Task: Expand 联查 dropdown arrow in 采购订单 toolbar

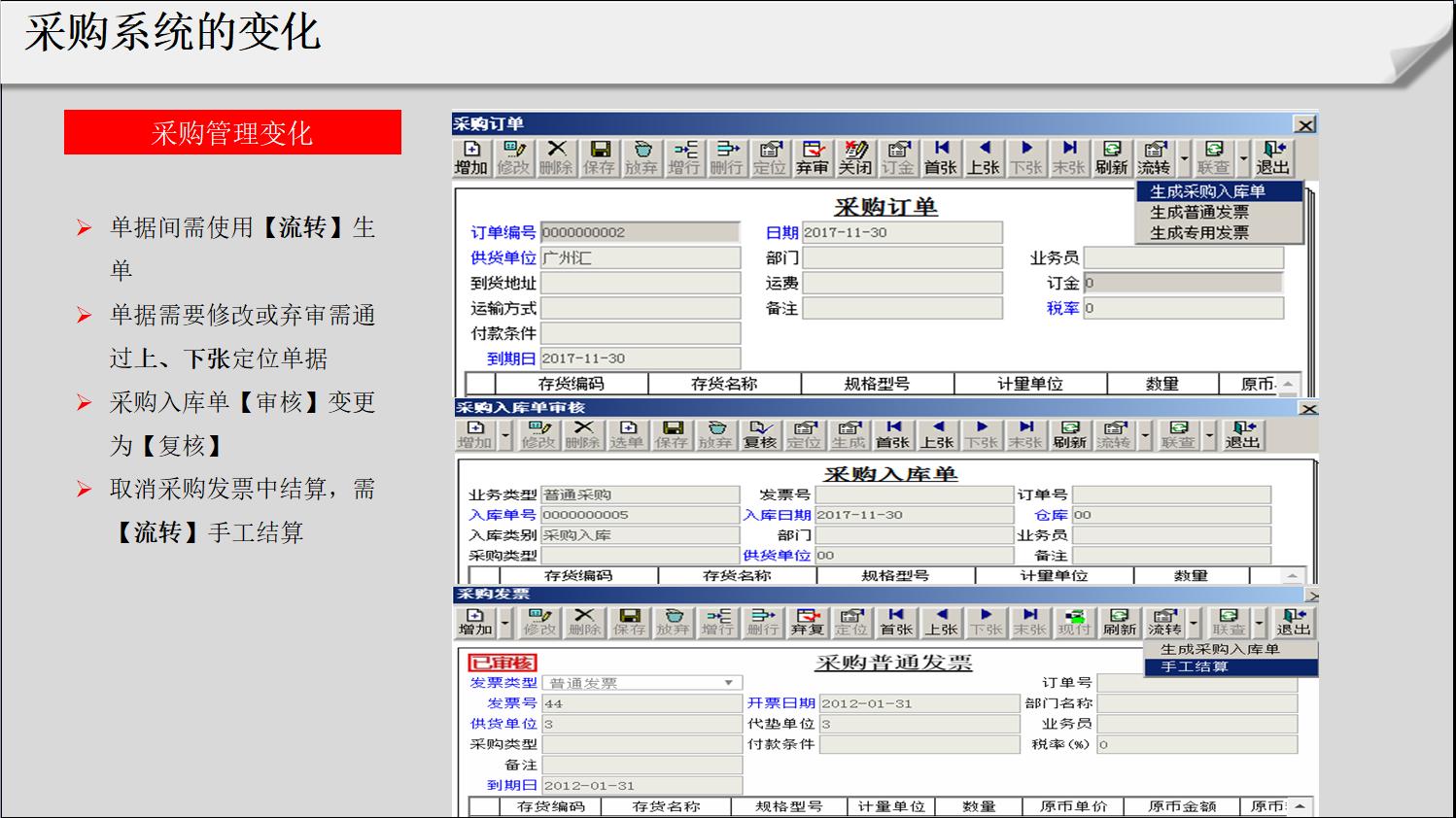Action: [x=1243, y=158]
